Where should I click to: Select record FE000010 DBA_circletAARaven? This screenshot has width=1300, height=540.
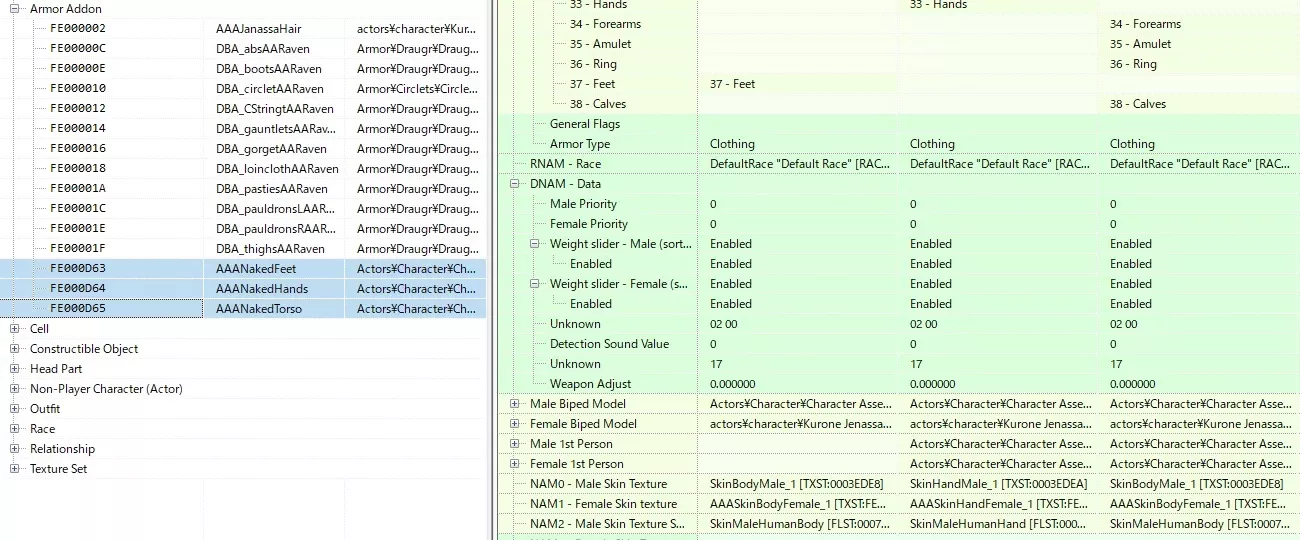[x=244, y=88]
